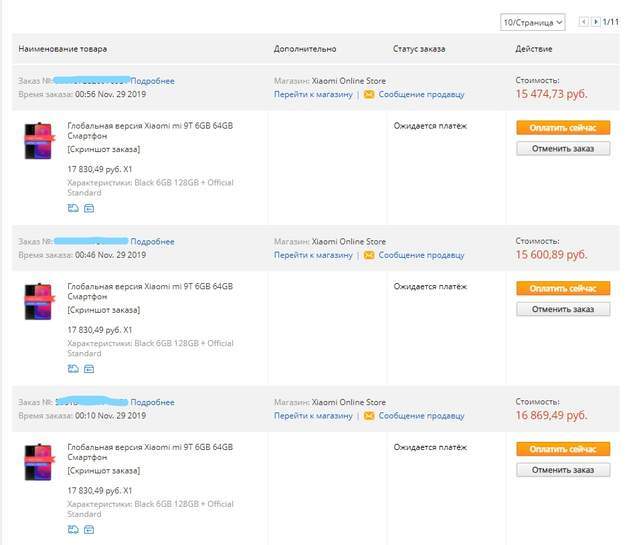Click envelope icon for the 16 869,49 руб. order
629x545 pixels.
pos(369,416)
